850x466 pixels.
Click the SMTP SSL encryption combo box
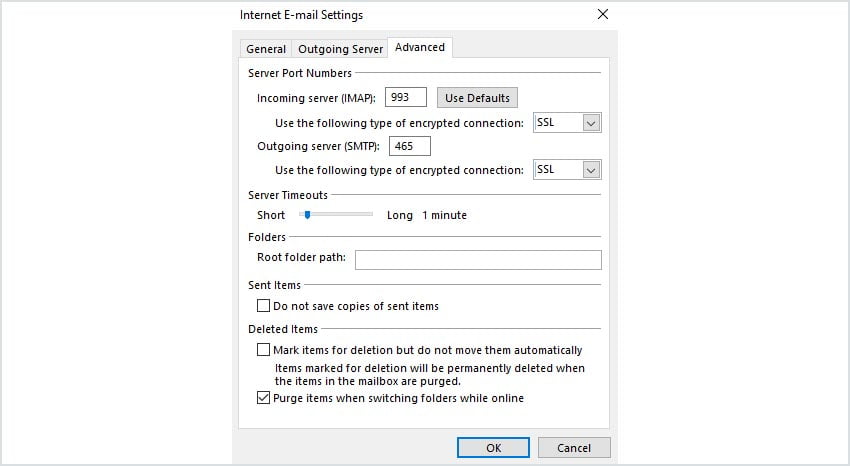pyautogui.click(x=567, y=170)
